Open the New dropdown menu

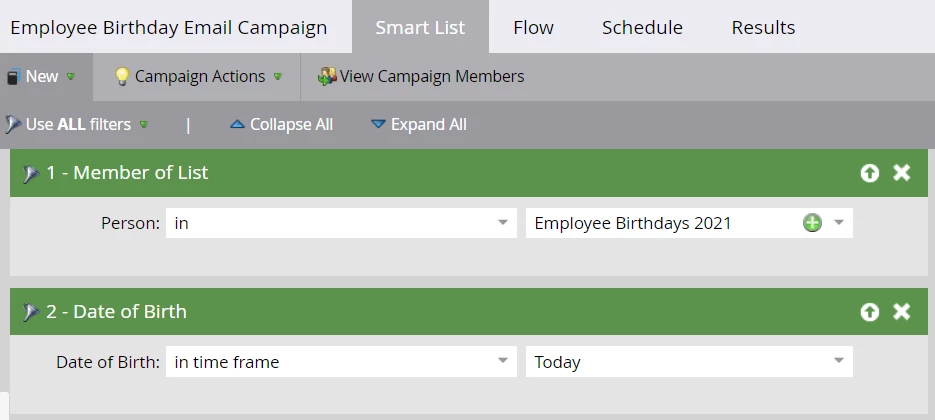42,76
